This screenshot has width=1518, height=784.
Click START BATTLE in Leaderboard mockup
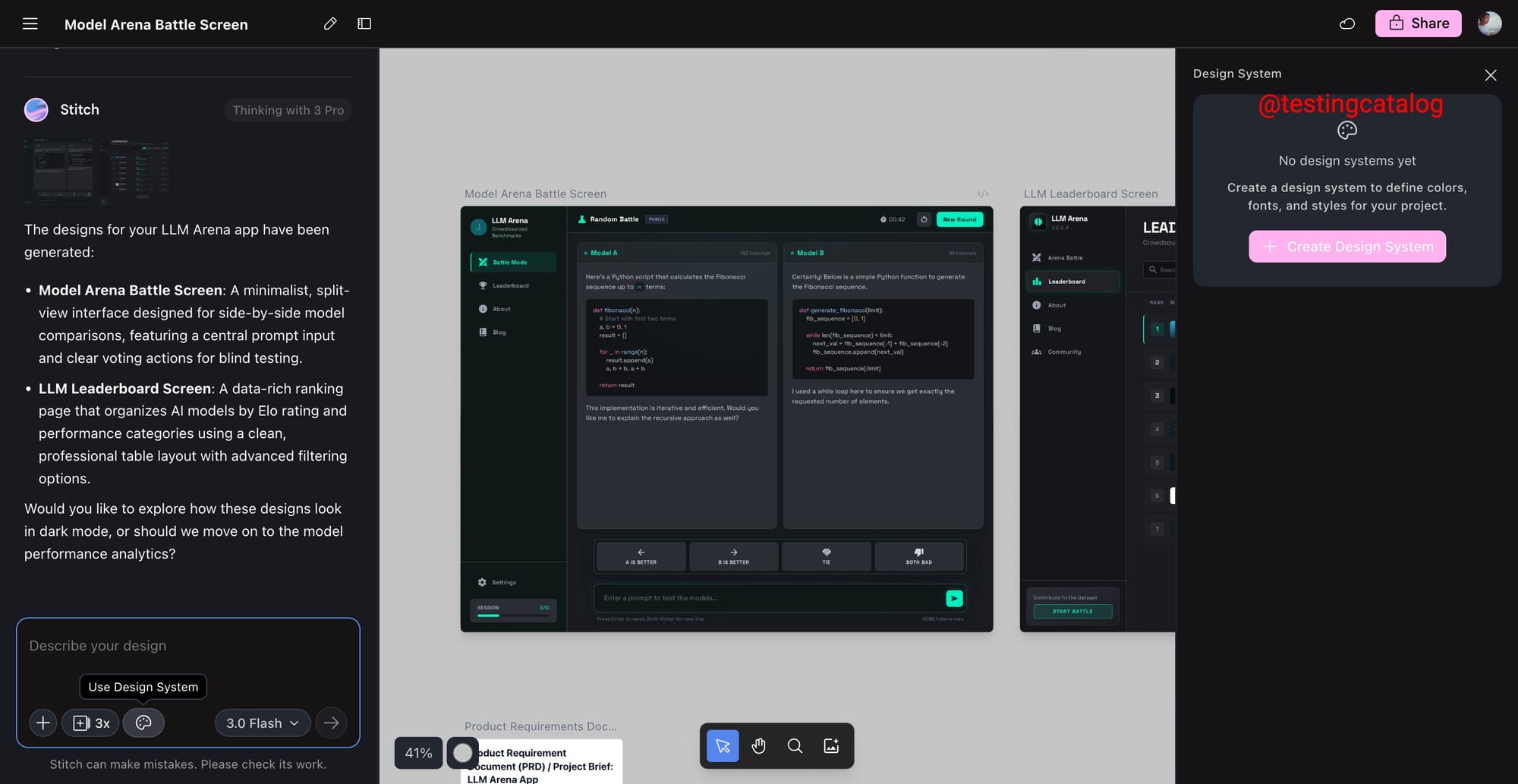pyautogui.click(x=1072, y=611)
